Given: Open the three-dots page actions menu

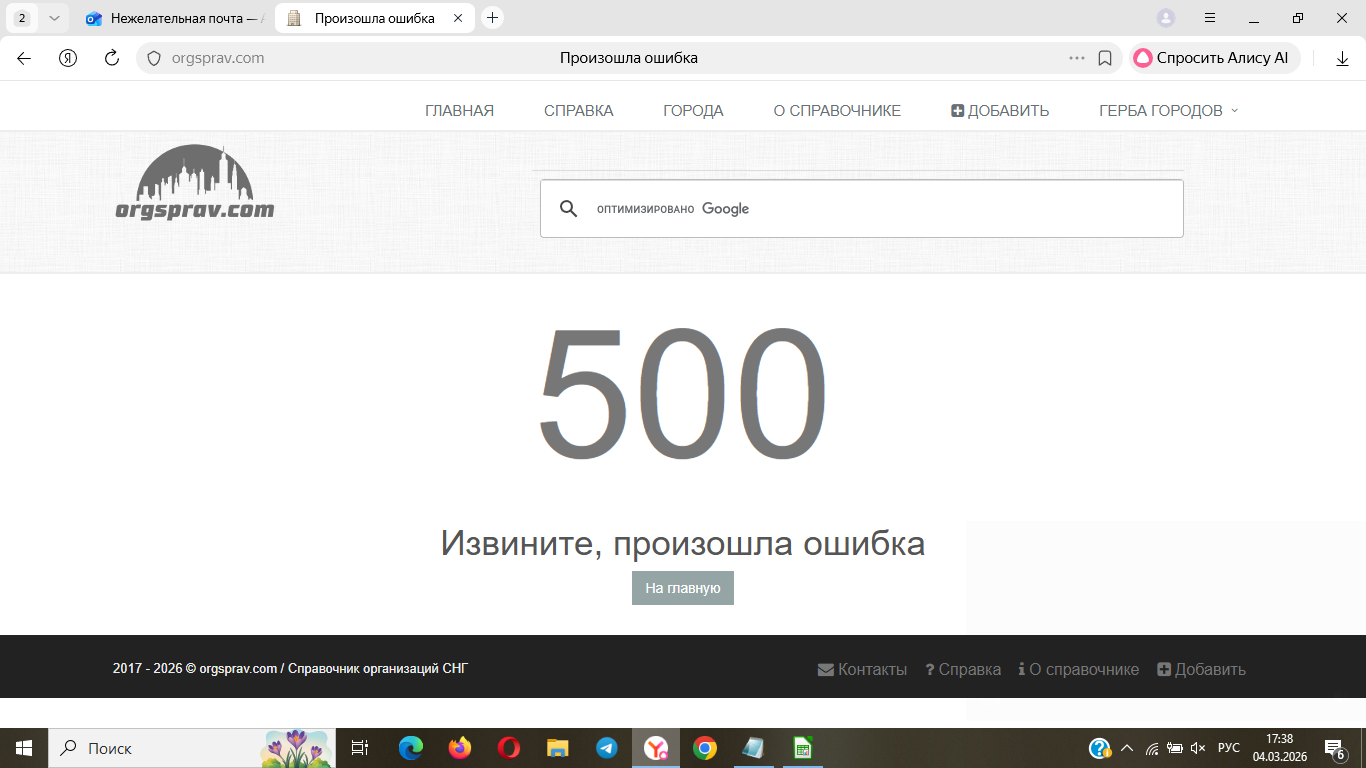Looking at the screenshot, I should point(1077,58).
